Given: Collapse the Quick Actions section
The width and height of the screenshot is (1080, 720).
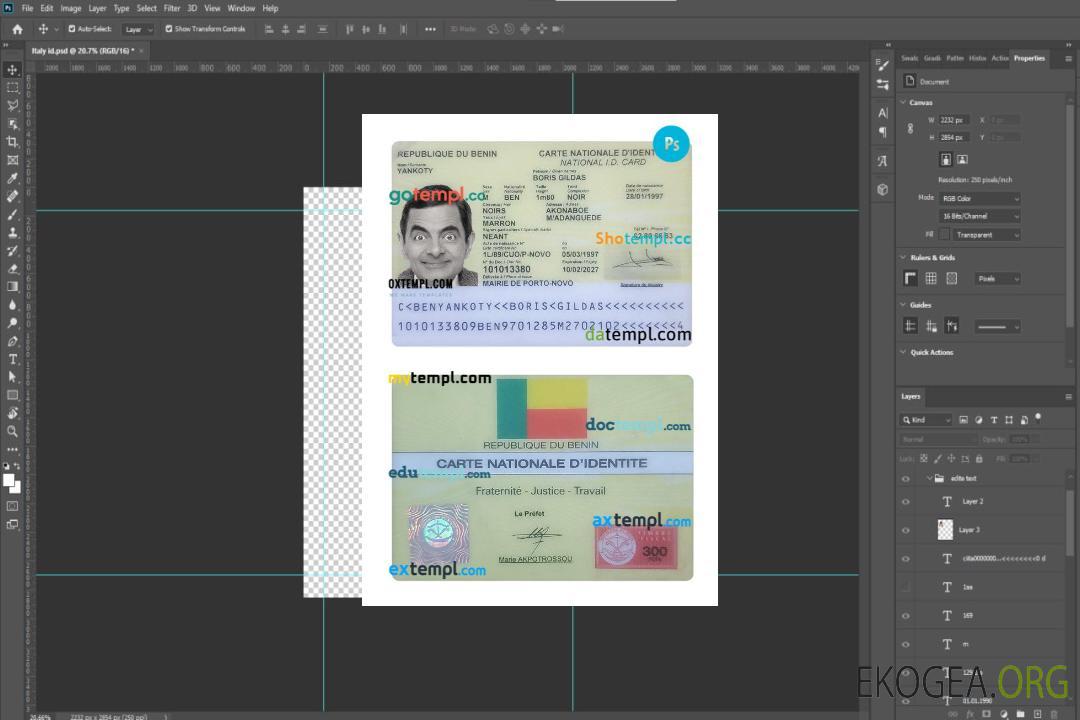Looking at the screenshot, I should (904, 352).
